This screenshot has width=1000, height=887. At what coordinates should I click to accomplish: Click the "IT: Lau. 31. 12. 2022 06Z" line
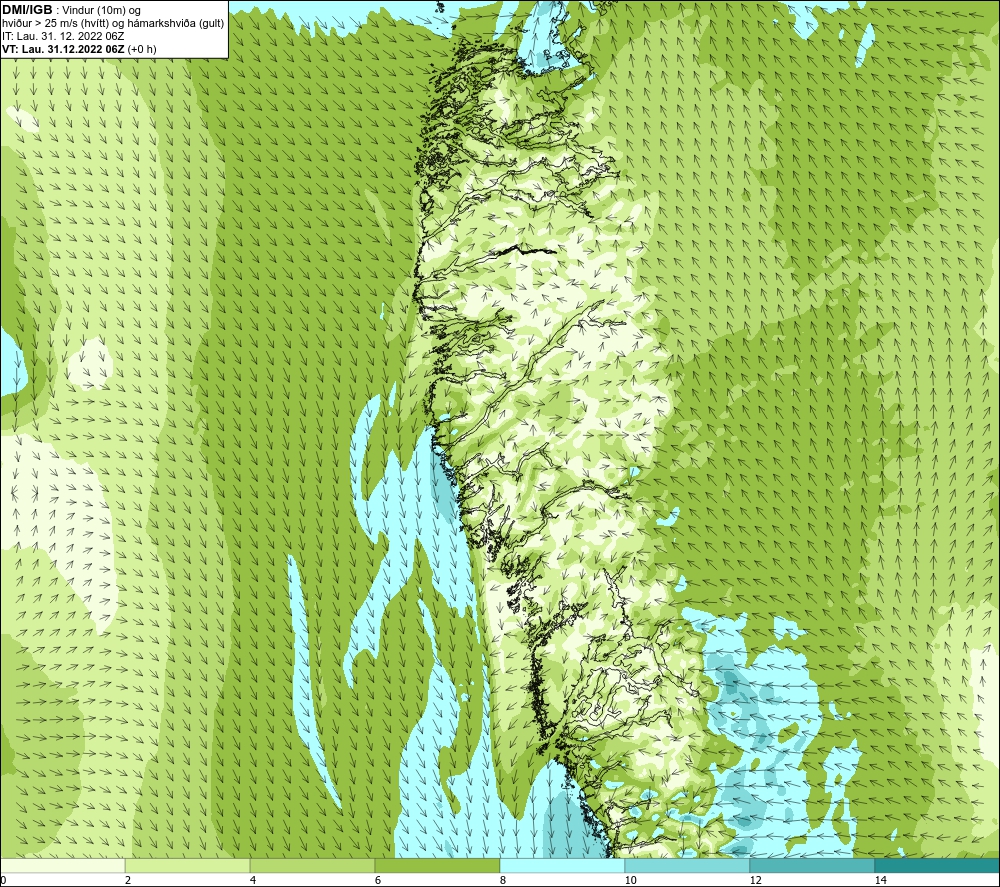click(63, 36)
